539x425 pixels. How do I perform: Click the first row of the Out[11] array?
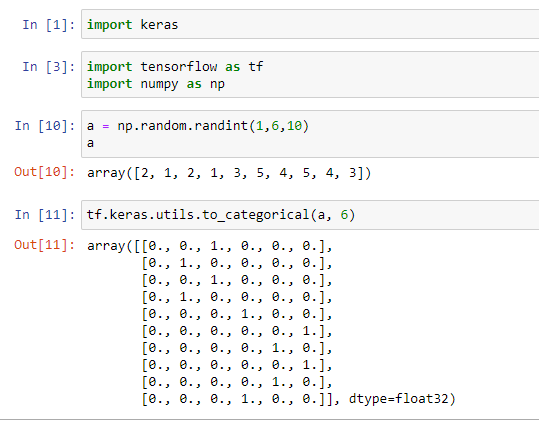[210, 246]
